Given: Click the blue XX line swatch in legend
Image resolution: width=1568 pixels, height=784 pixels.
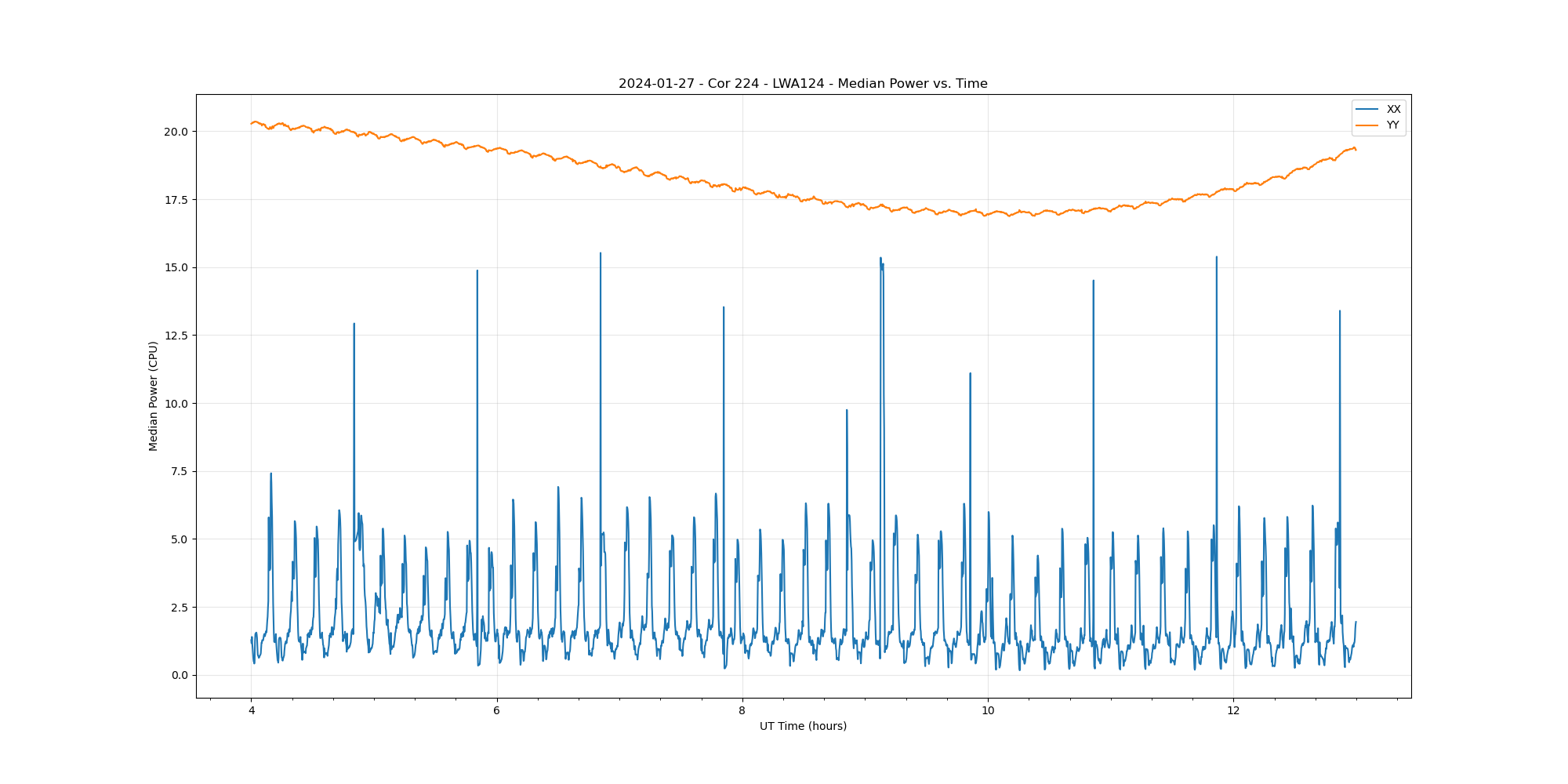Looking at the screenshot, I should [1367, 109].
